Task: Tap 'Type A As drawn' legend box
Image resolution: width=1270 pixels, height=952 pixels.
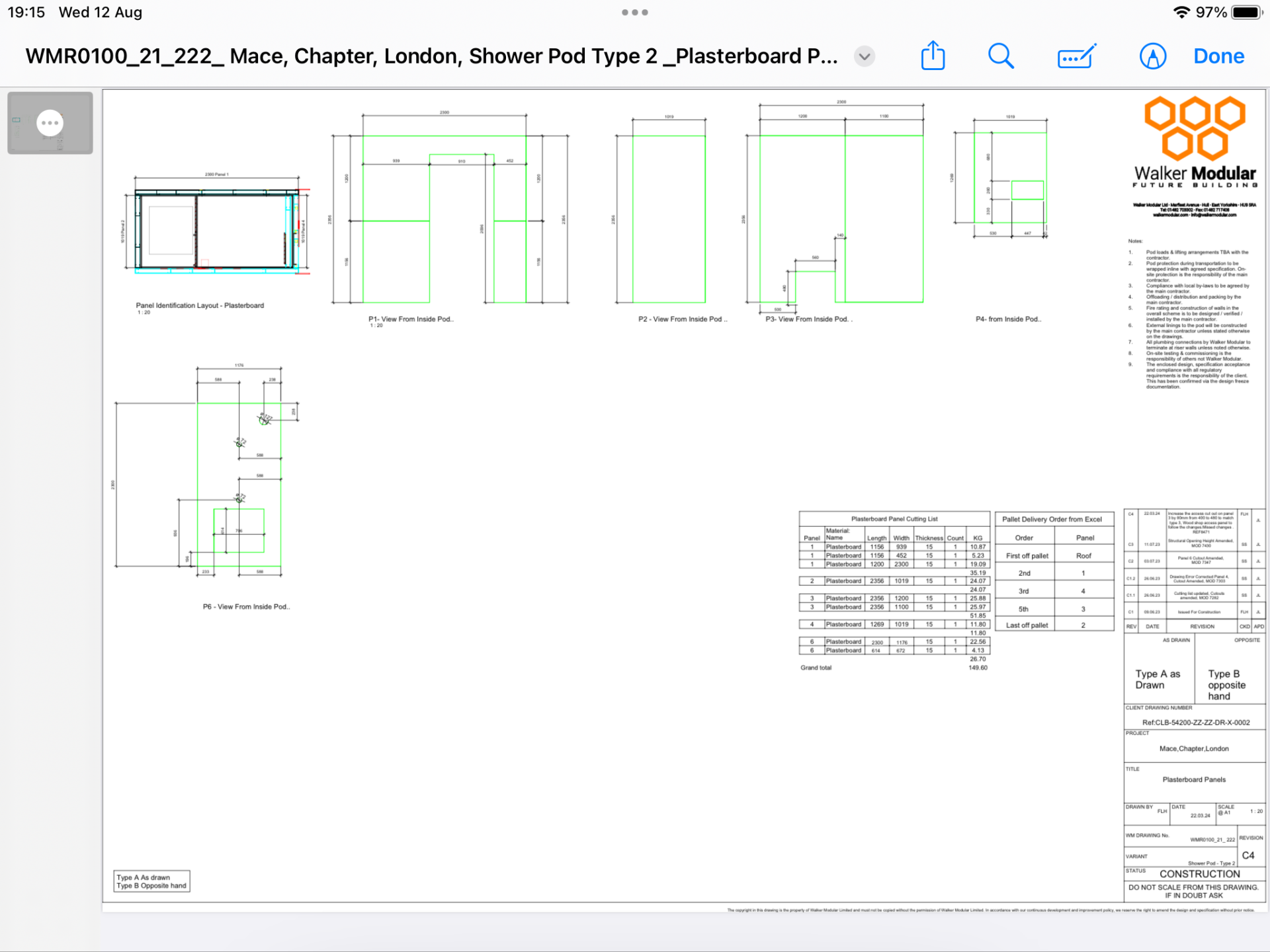Action: pyautogui.click(x=152, y=881)
